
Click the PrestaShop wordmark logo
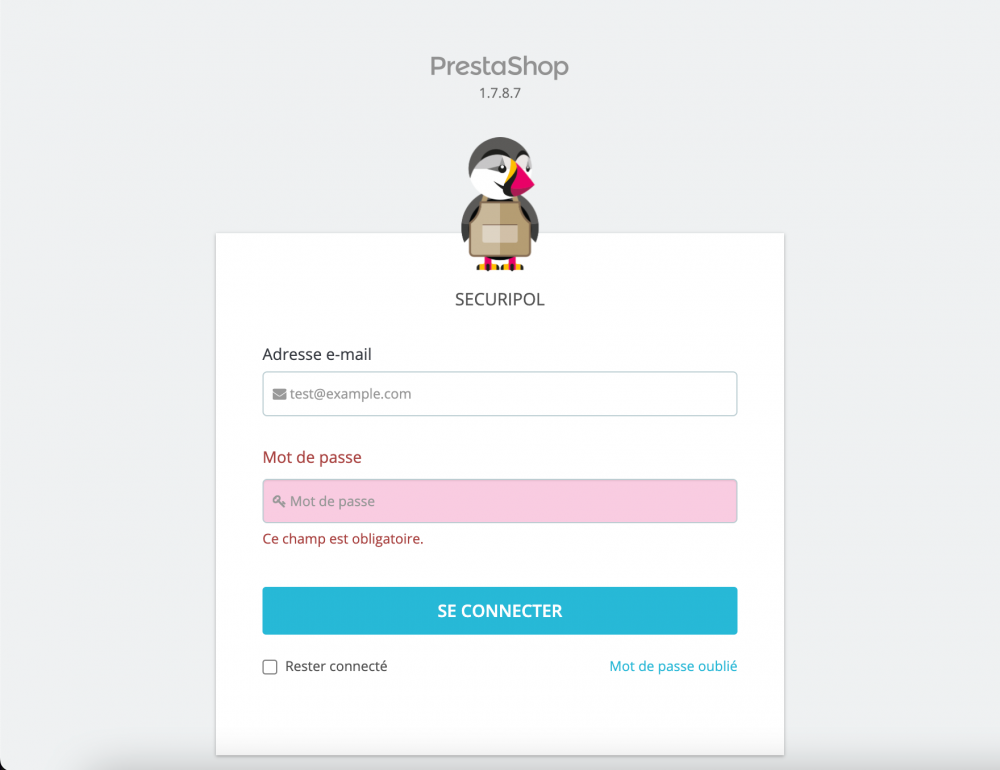499,66
